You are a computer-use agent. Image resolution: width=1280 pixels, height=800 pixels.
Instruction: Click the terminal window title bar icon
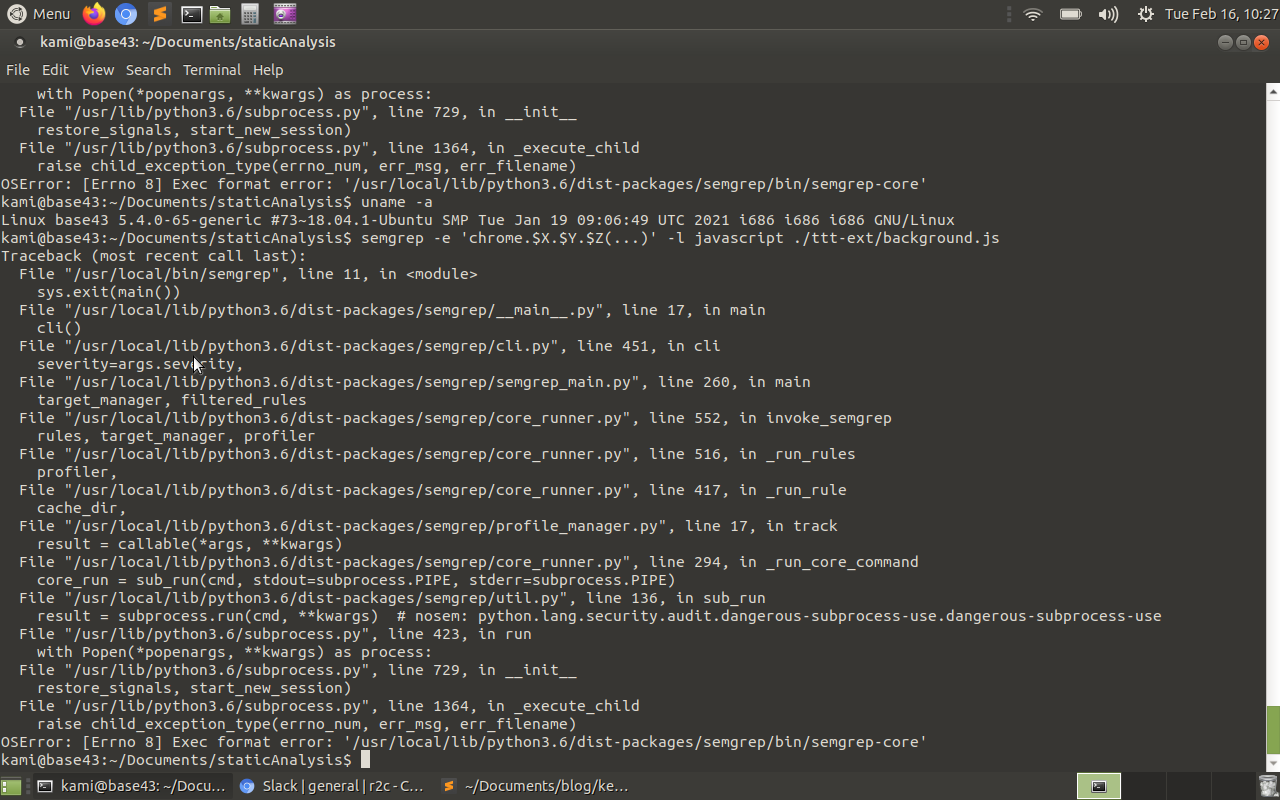[x=19, y=42]
